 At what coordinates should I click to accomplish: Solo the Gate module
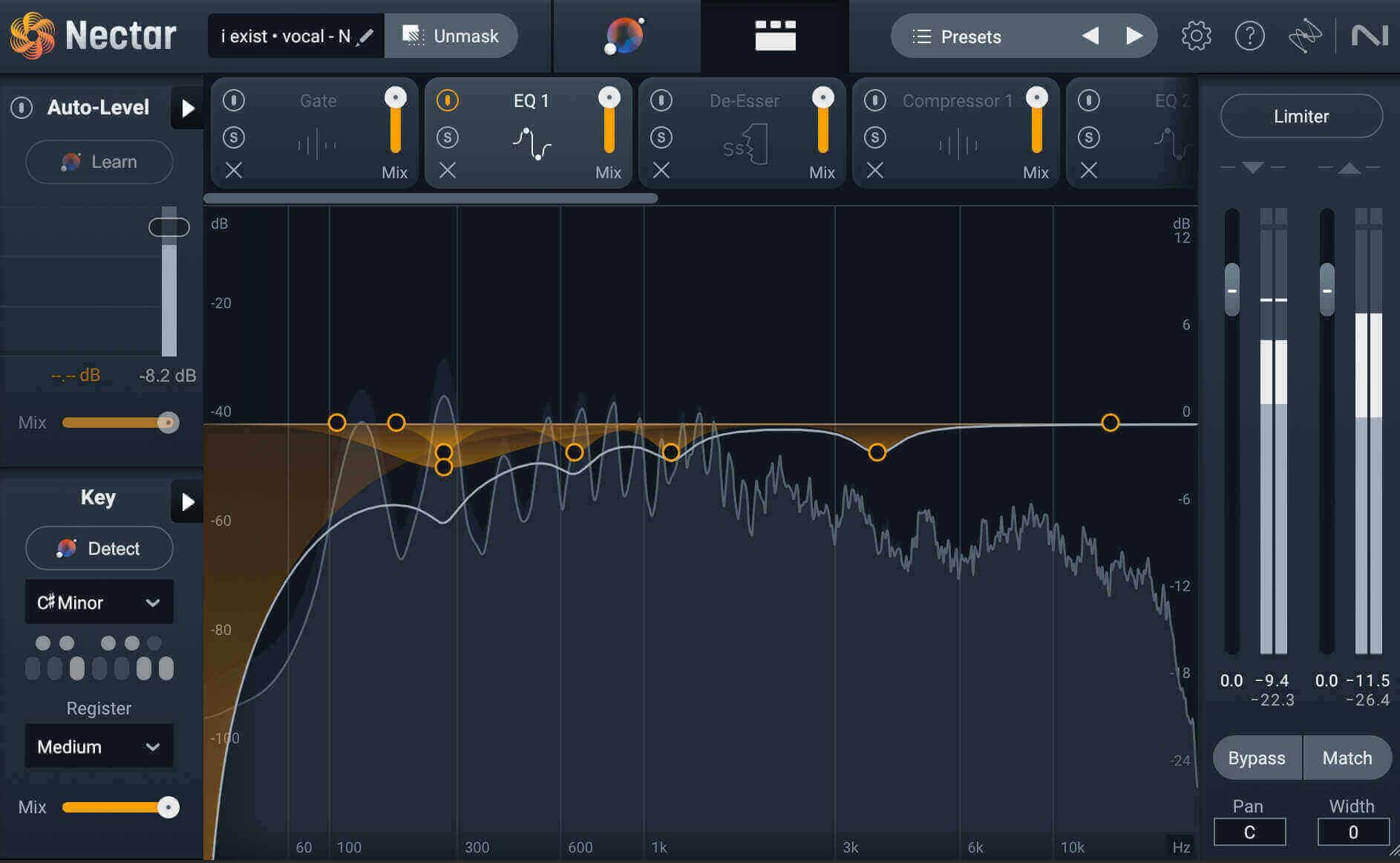234,137
